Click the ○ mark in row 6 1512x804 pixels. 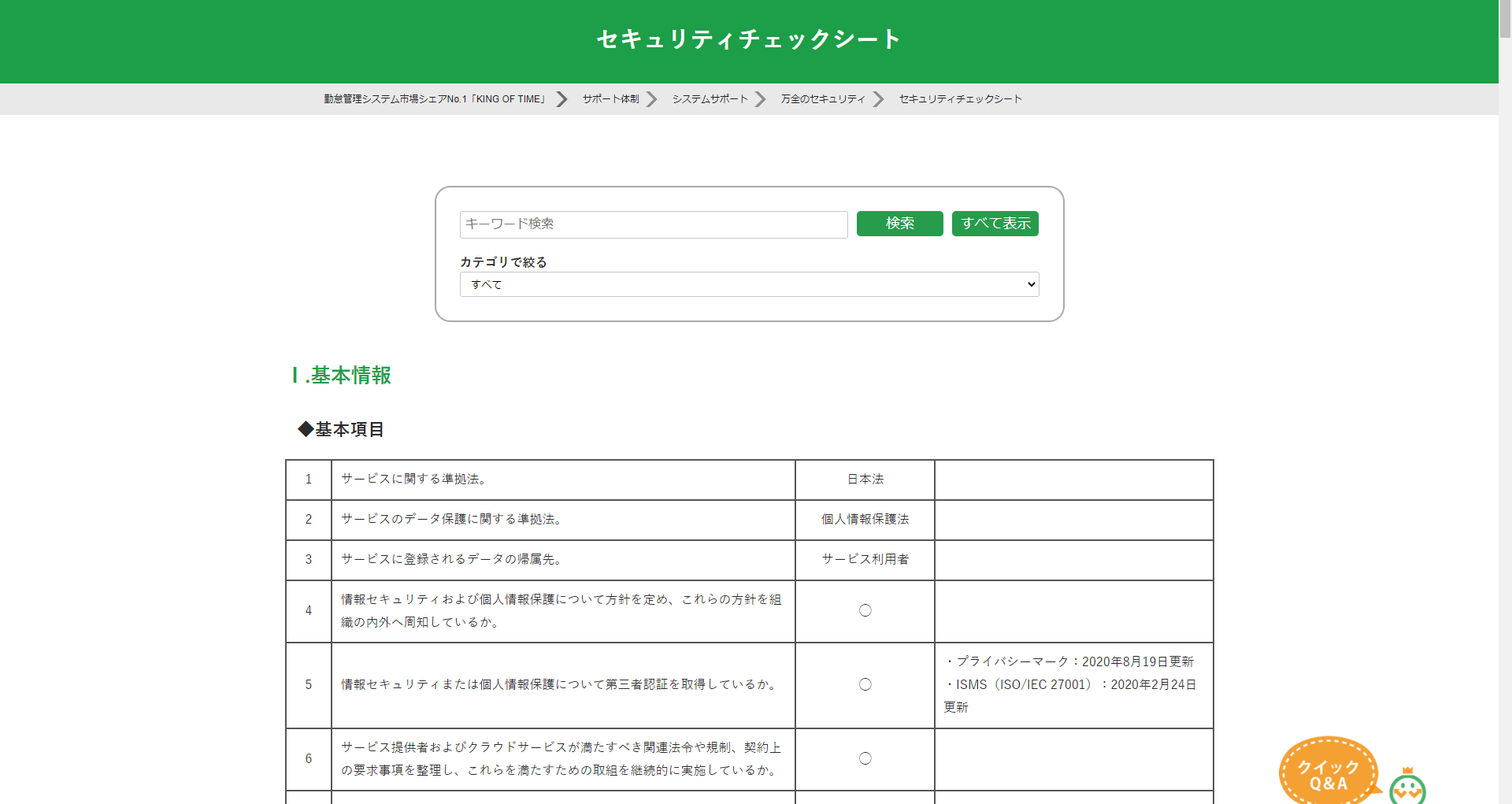pos(865,758)
